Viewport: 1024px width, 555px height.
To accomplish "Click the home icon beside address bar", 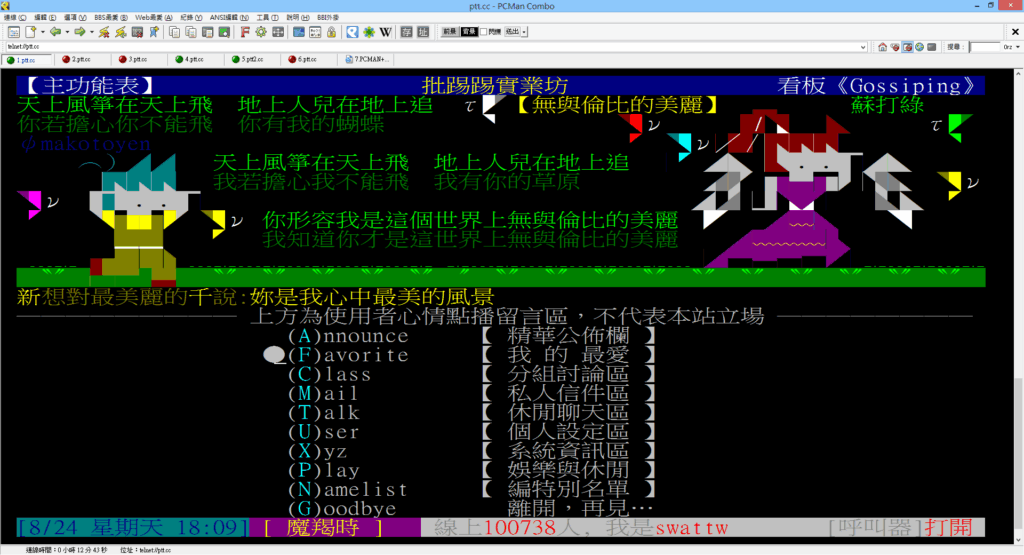I will [x=882, y=47].
